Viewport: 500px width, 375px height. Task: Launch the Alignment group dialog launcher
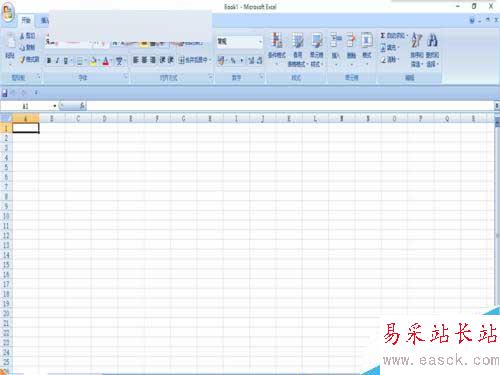pyautogui.click(x=210, y=77)
